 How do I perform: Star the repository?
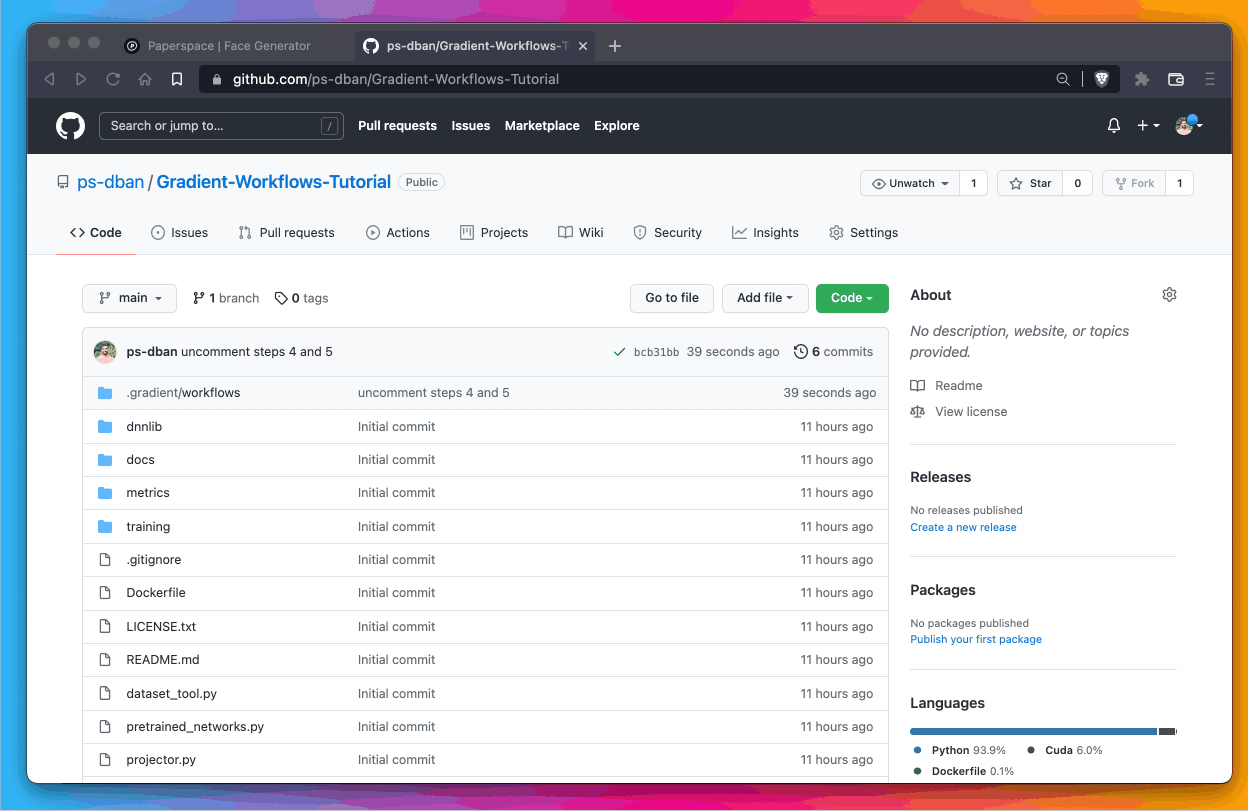[x=1030, y=183]
